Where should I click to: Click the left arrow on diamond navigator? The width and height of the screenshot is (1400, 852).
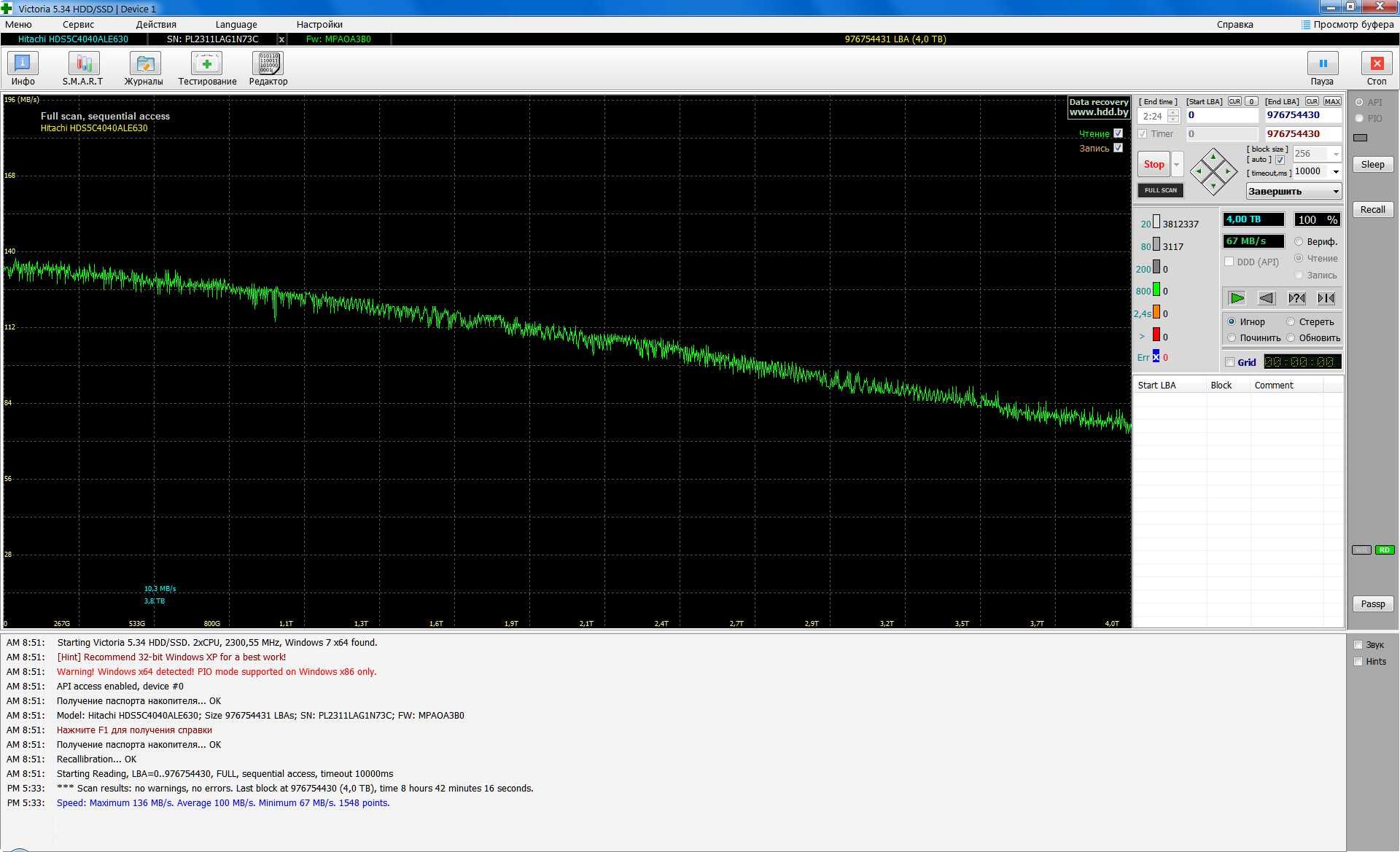click(1198, 172)
